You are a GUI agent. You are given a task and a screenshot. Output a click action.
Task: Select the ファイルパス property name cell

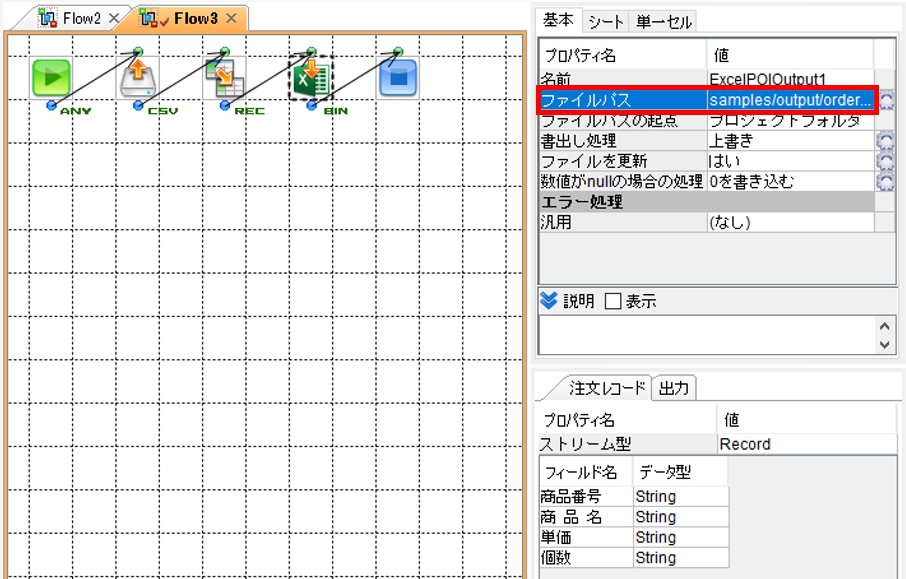click(x=623, y=100)
